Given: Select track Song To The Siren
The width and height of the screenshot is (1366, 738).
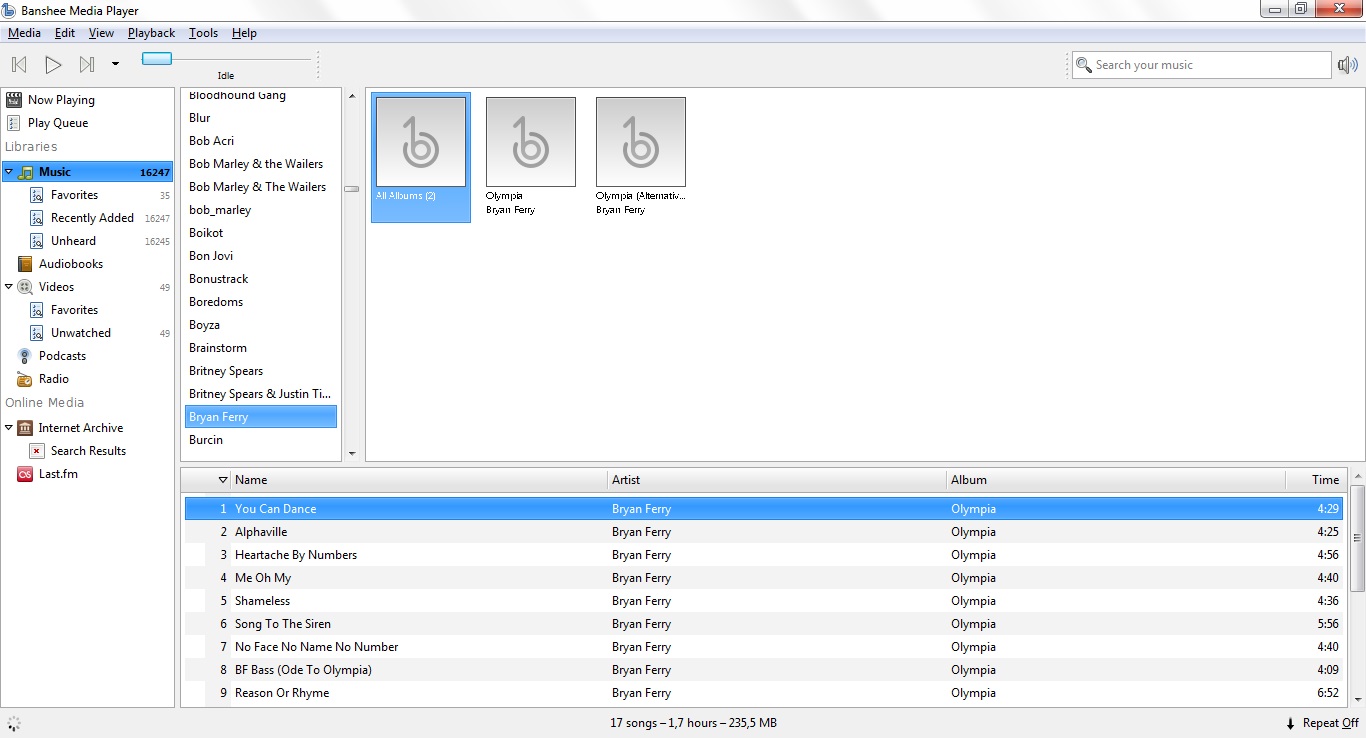Looking at the screenshot, I should point(764,624).
